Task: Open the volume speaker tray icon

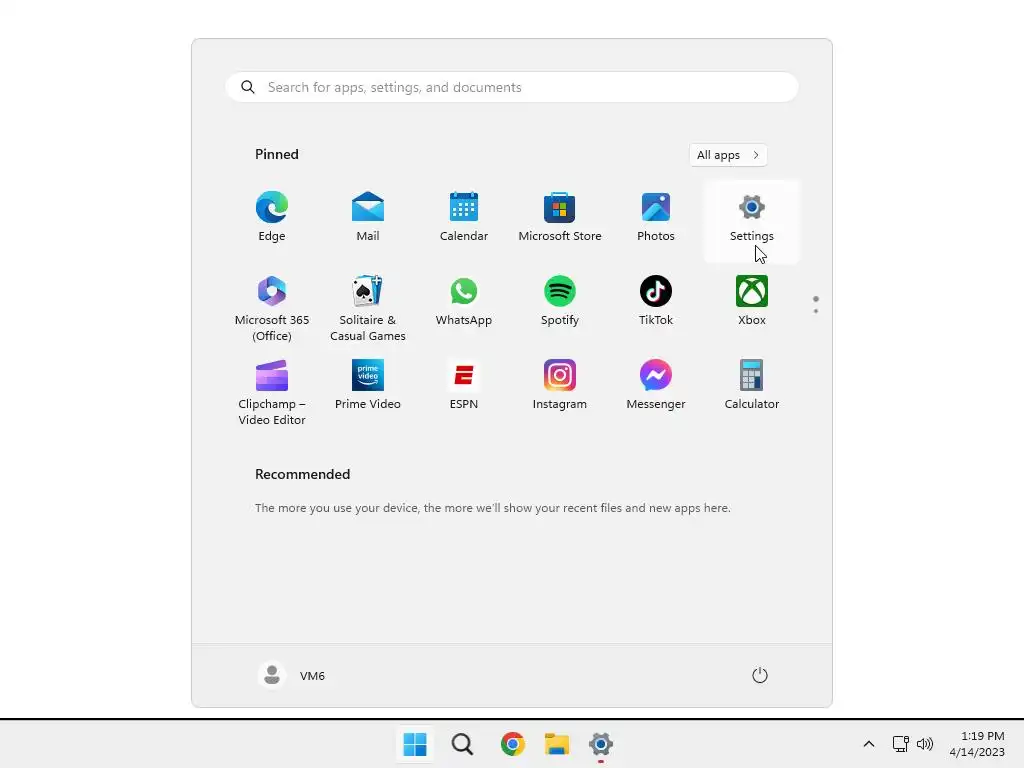Action: (x=925, y=744)
